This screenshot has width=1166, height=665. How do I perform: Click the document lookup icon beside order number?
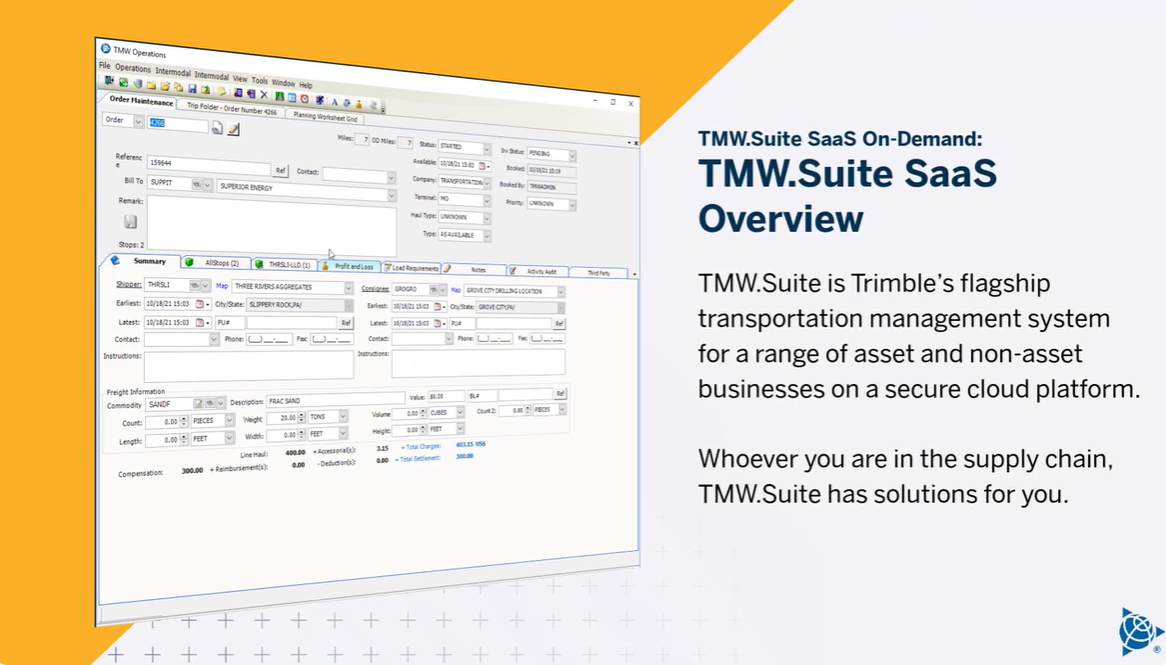(216, 128)
